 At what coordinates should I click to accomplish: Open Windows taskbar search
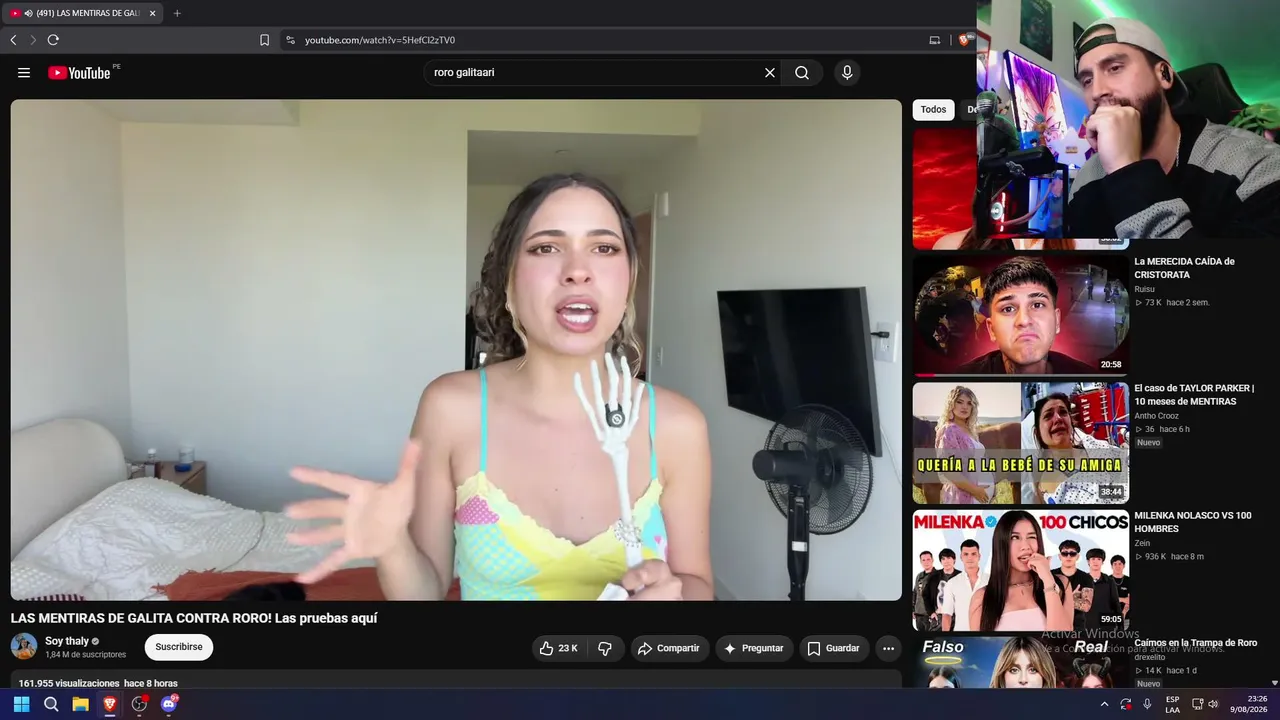51,704
